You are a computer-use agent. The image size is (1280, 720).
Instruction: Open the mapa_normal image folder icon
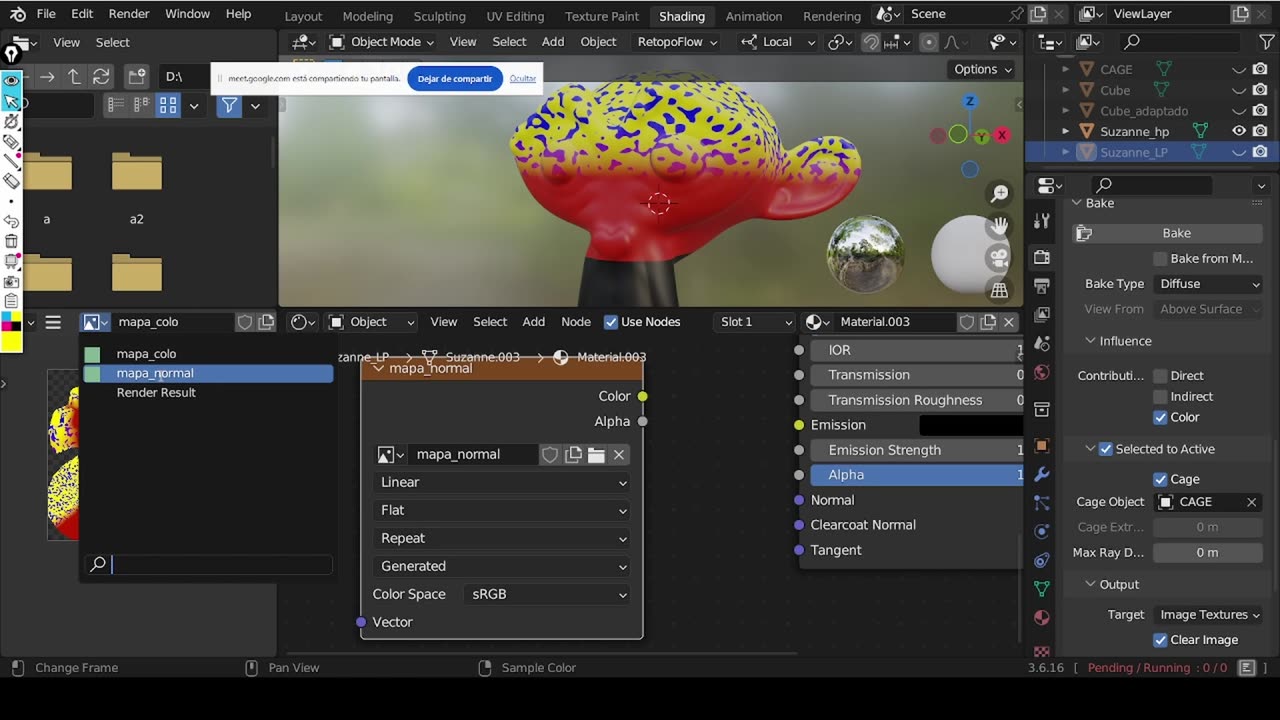[596, 455]
